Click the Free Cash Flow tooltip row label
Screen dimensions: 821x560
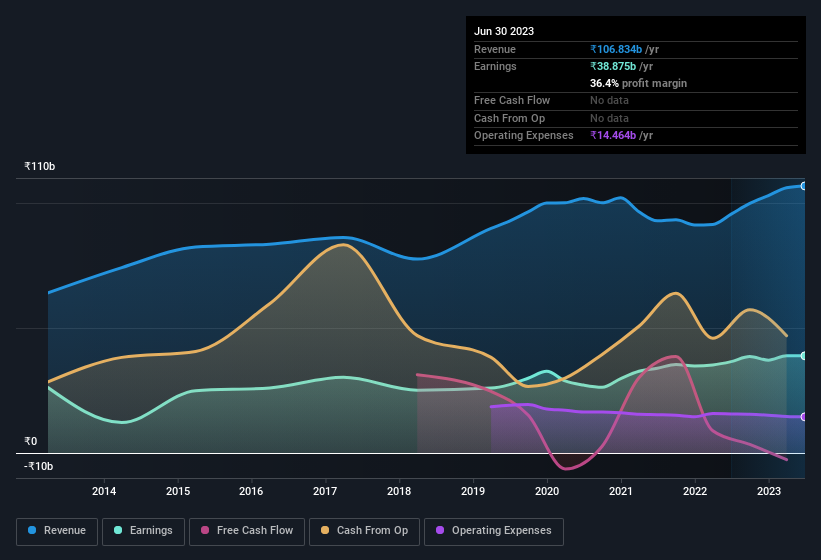coord(512,100)
